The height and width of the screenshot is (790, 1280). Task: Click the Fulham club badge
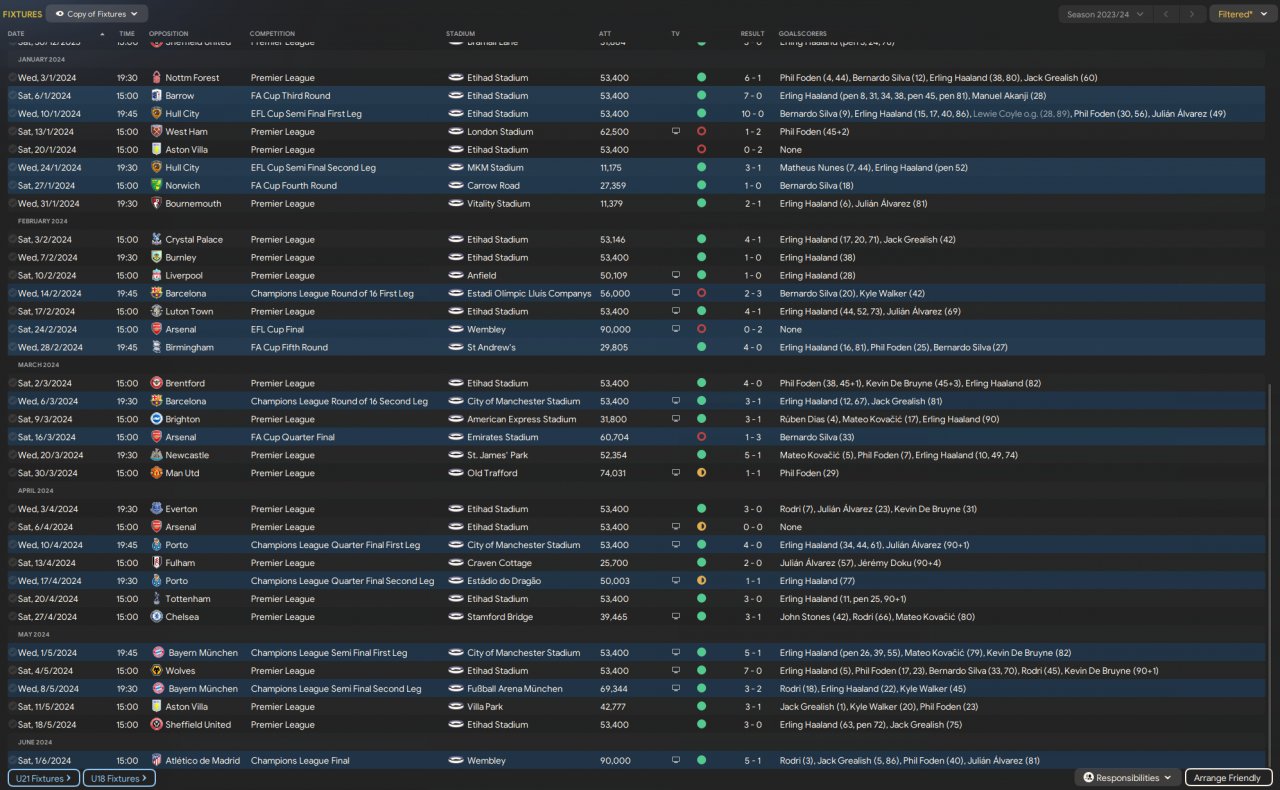coord(156,563)
